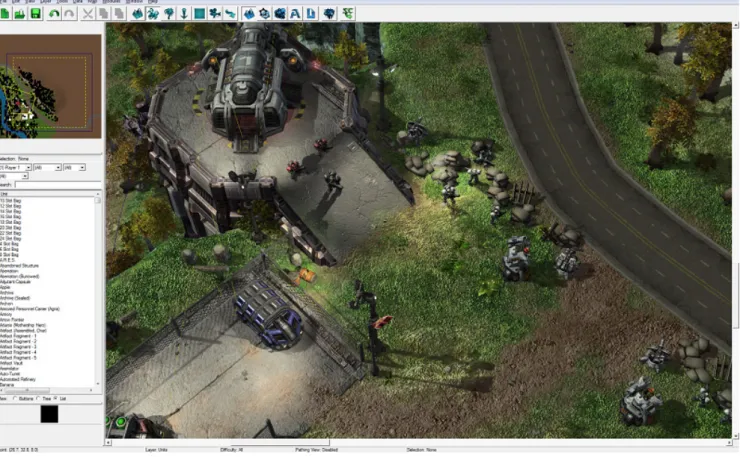Click the down arrow of unit list scrollbar
740x457 pixels.
coord(98,384)
